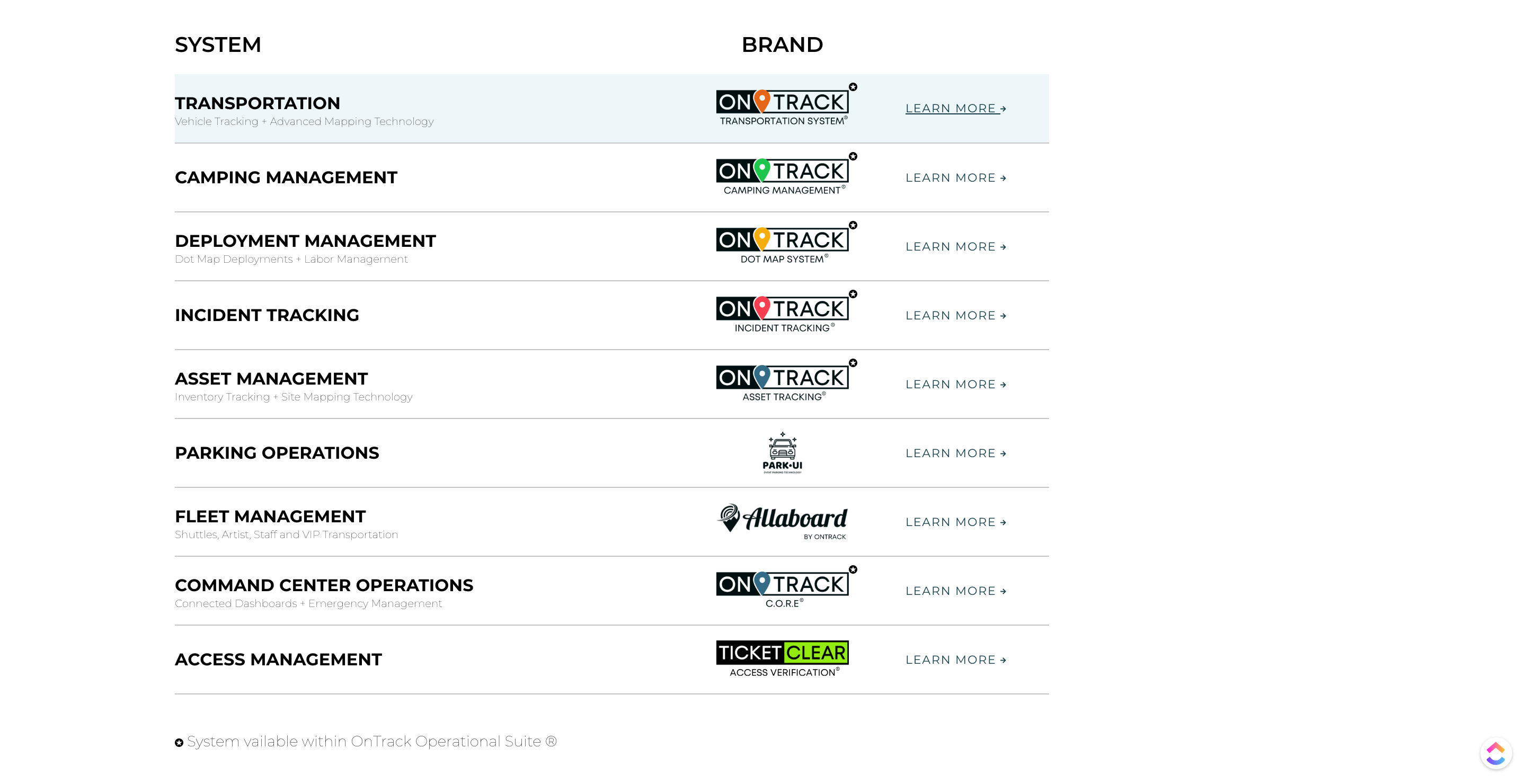Viewport: 1526px width, 784px height.
Task: Follow Learn More link for Access Management
Action: pos(955,660)
